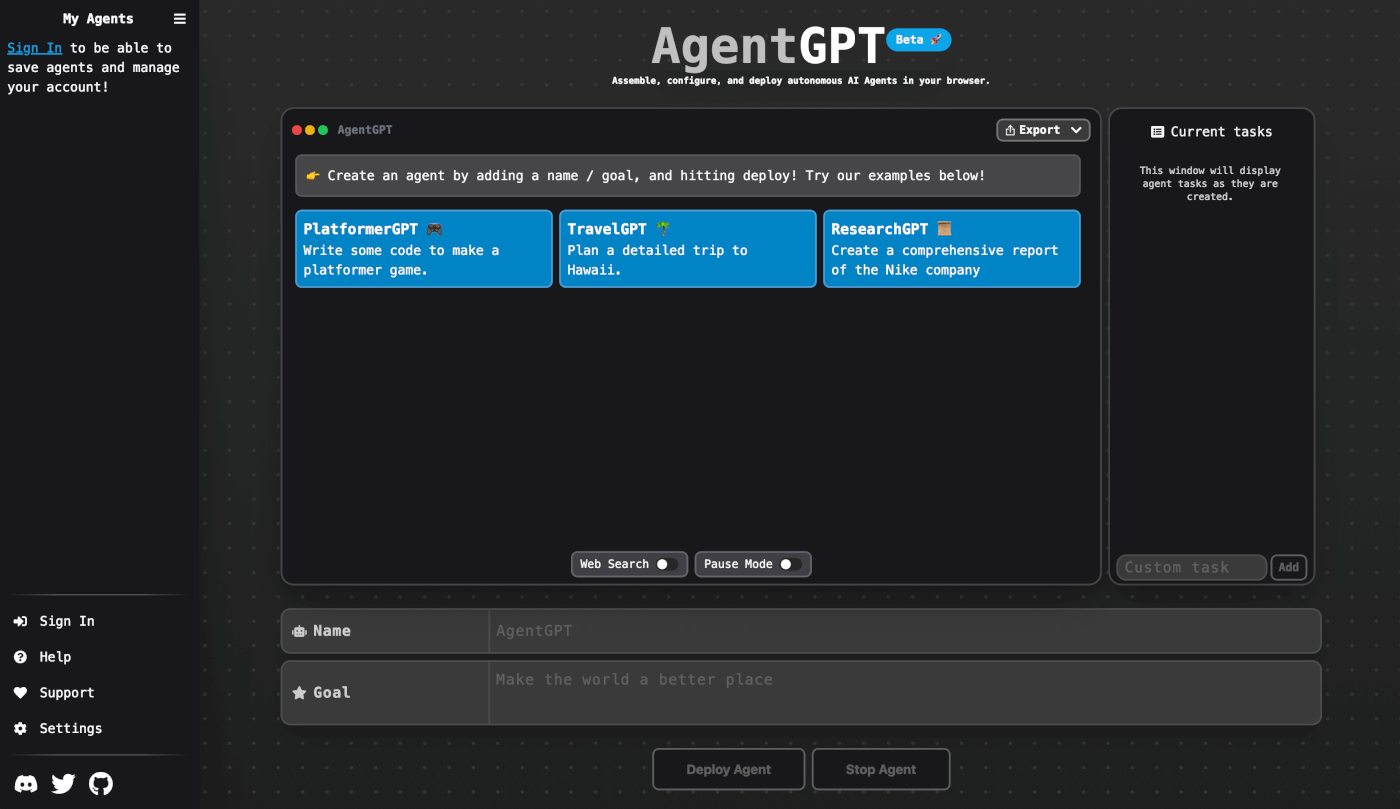Image resolution: width=1400 pixels, height=809 pixels.
Task: Click the Discord icon at the bottom
Action: [x=25, y=784]
